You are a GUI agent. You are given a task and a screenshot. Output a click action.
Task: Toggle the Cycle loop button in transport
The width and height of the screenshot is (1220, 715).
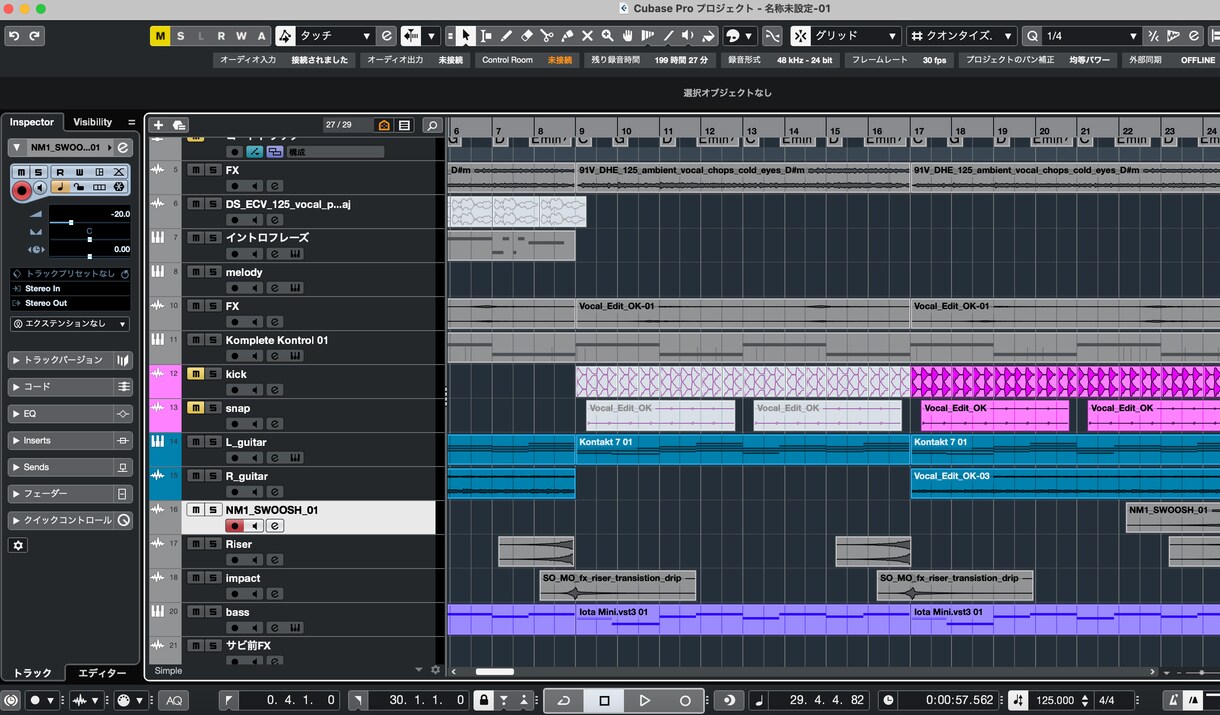tap(564, 700)
